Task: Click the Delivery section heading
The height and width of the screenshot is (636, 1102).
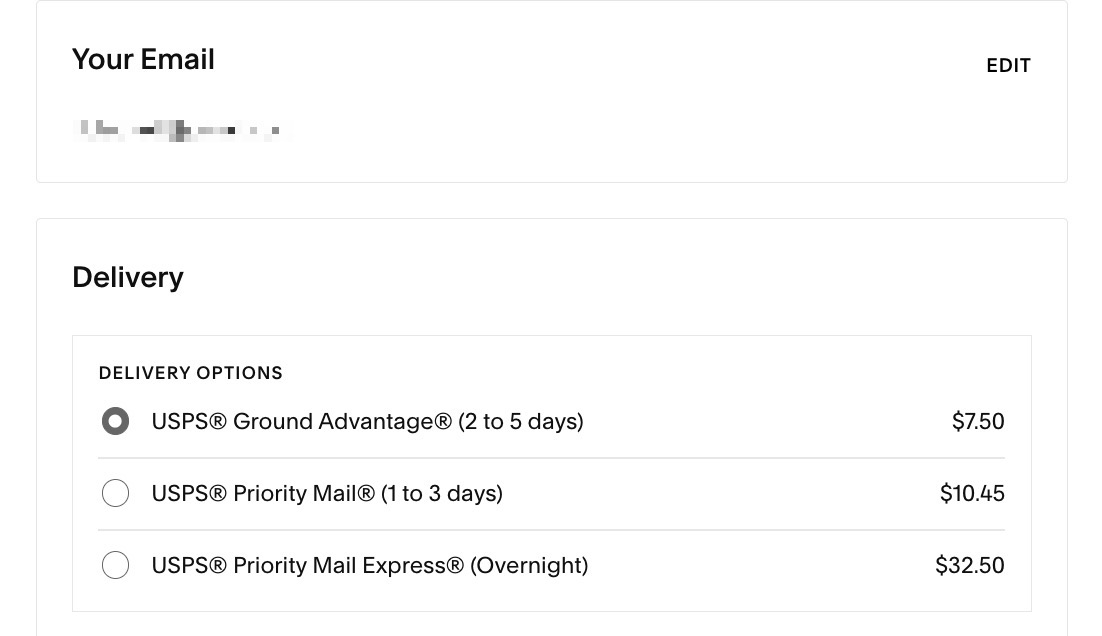Action: pos(127,277)
